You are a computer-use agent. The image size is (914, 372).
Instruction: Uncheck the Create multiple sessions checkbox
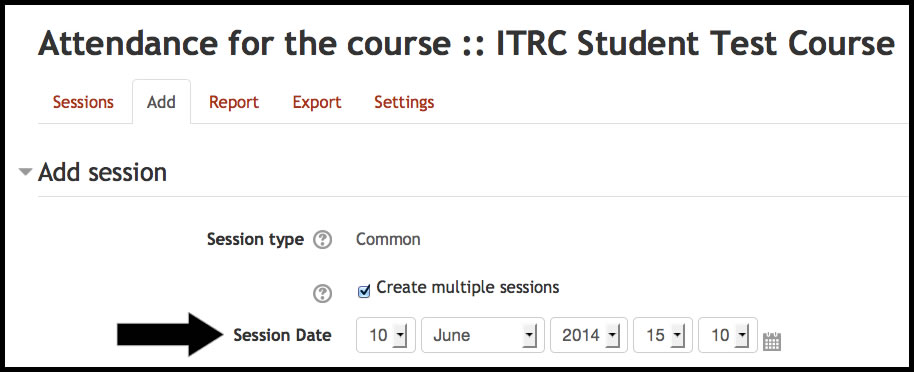click(364, 292)
